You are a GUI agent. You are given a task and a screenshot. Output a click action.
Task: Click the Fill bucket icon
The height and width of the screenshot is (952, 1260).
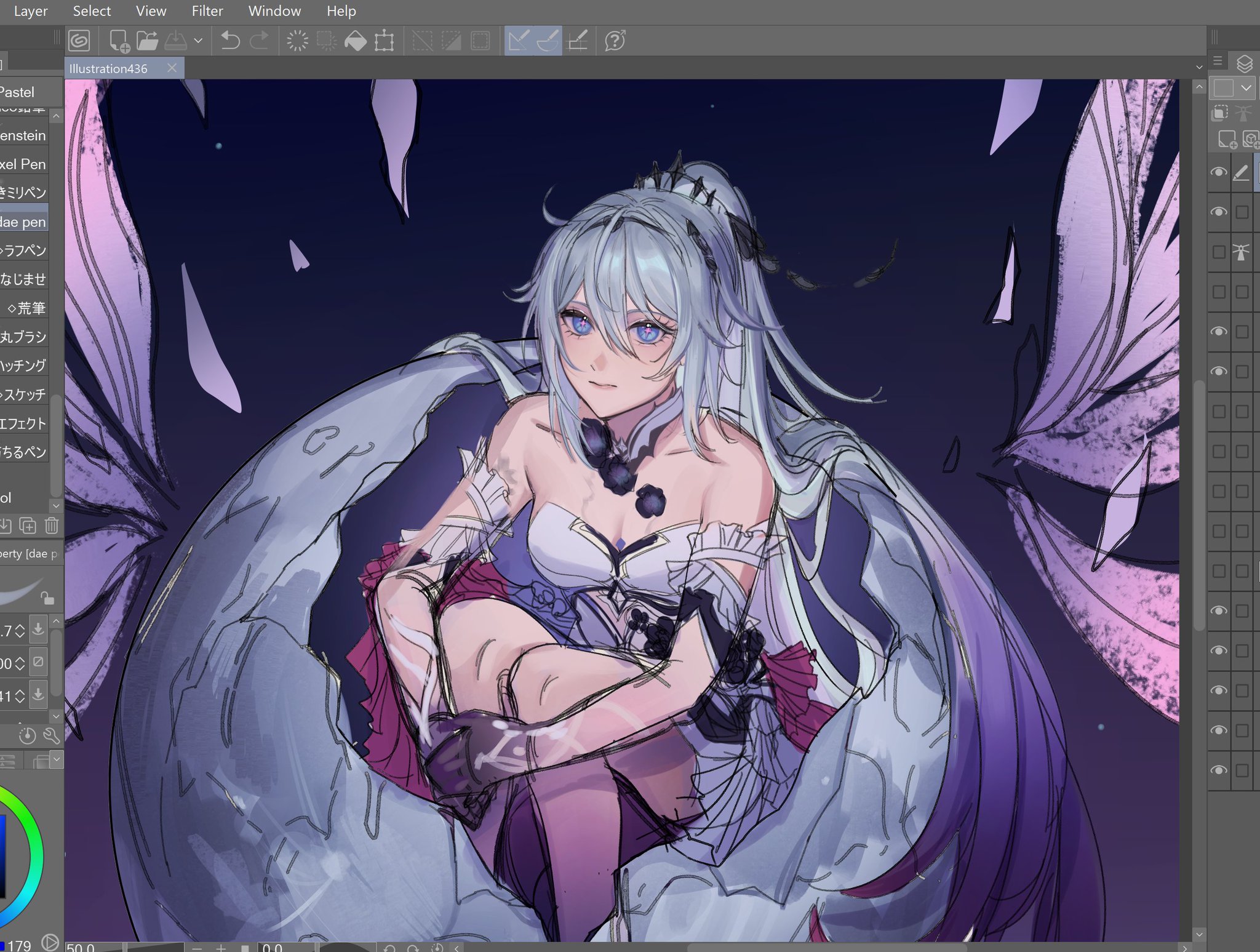(355, 41)
